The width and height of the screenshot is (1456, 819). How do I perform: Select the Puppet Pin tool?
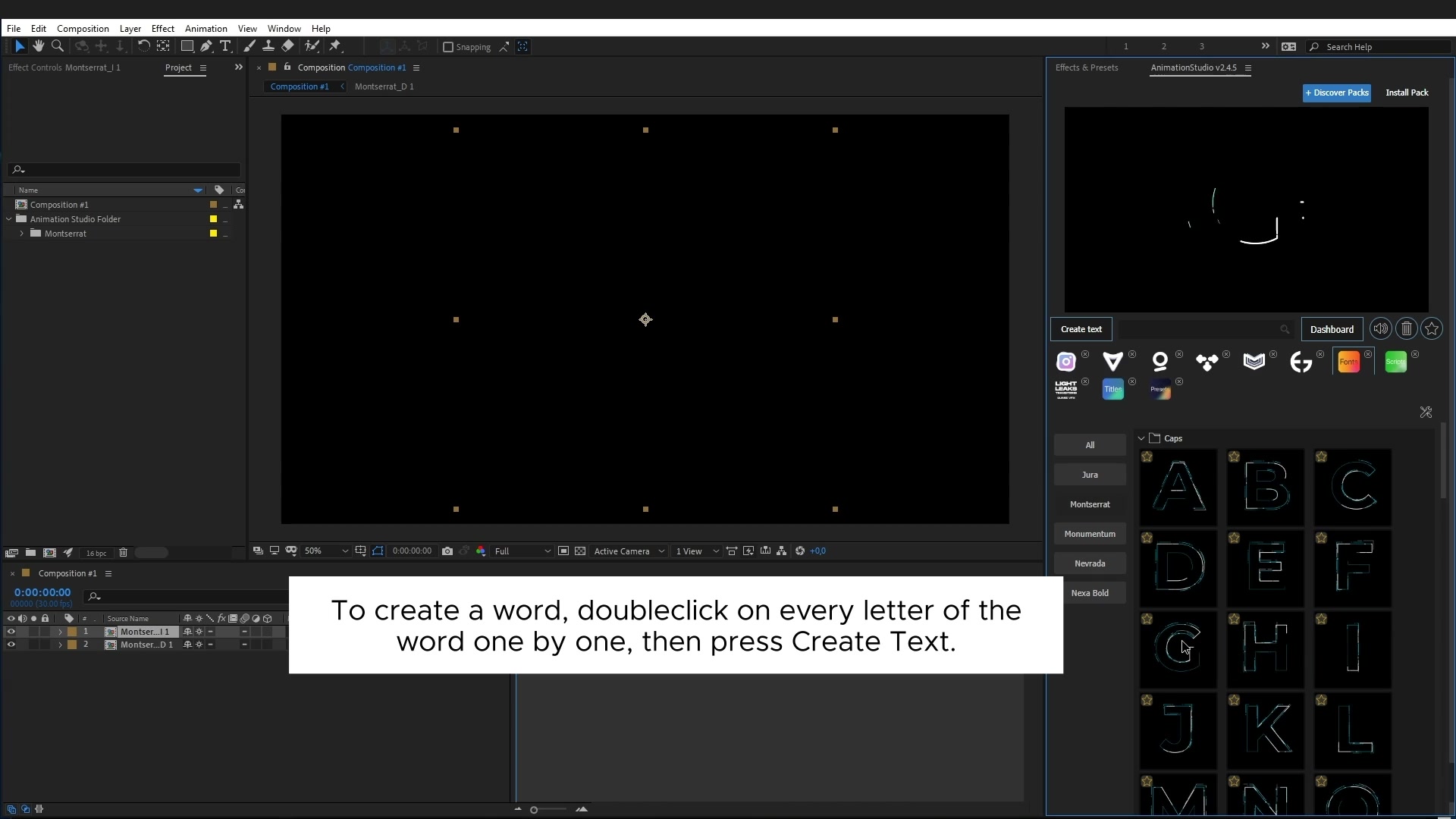(335, 46)
